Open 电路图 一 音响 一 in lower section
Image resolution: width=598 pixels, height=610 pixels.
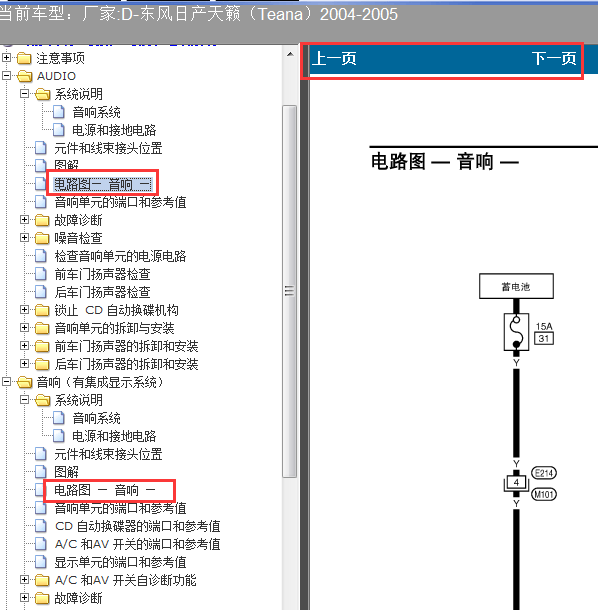[x=104, y=490]
